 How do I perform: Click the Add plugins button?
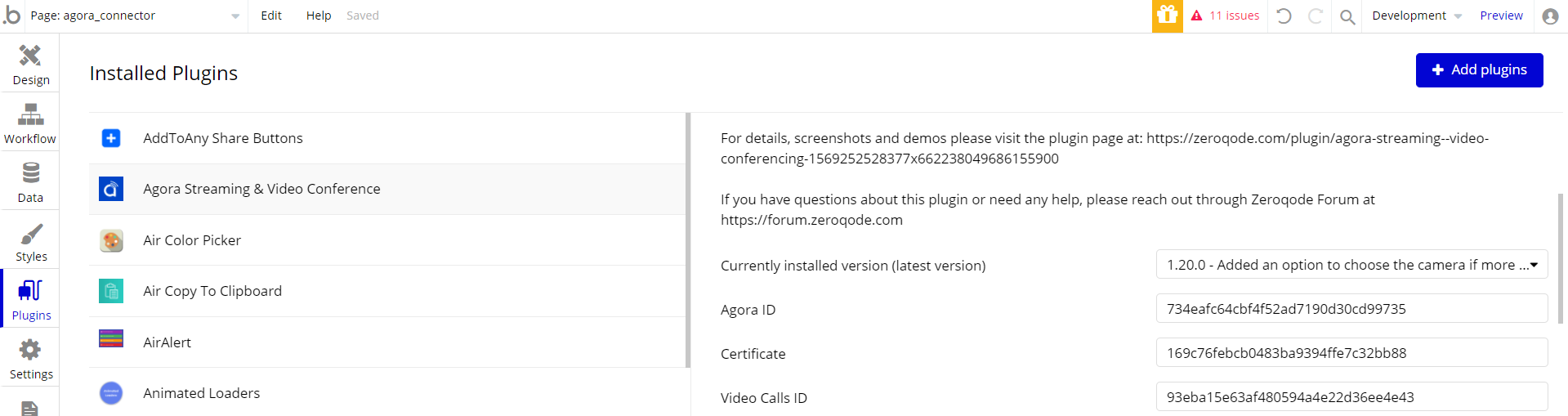click(1479, 70)
